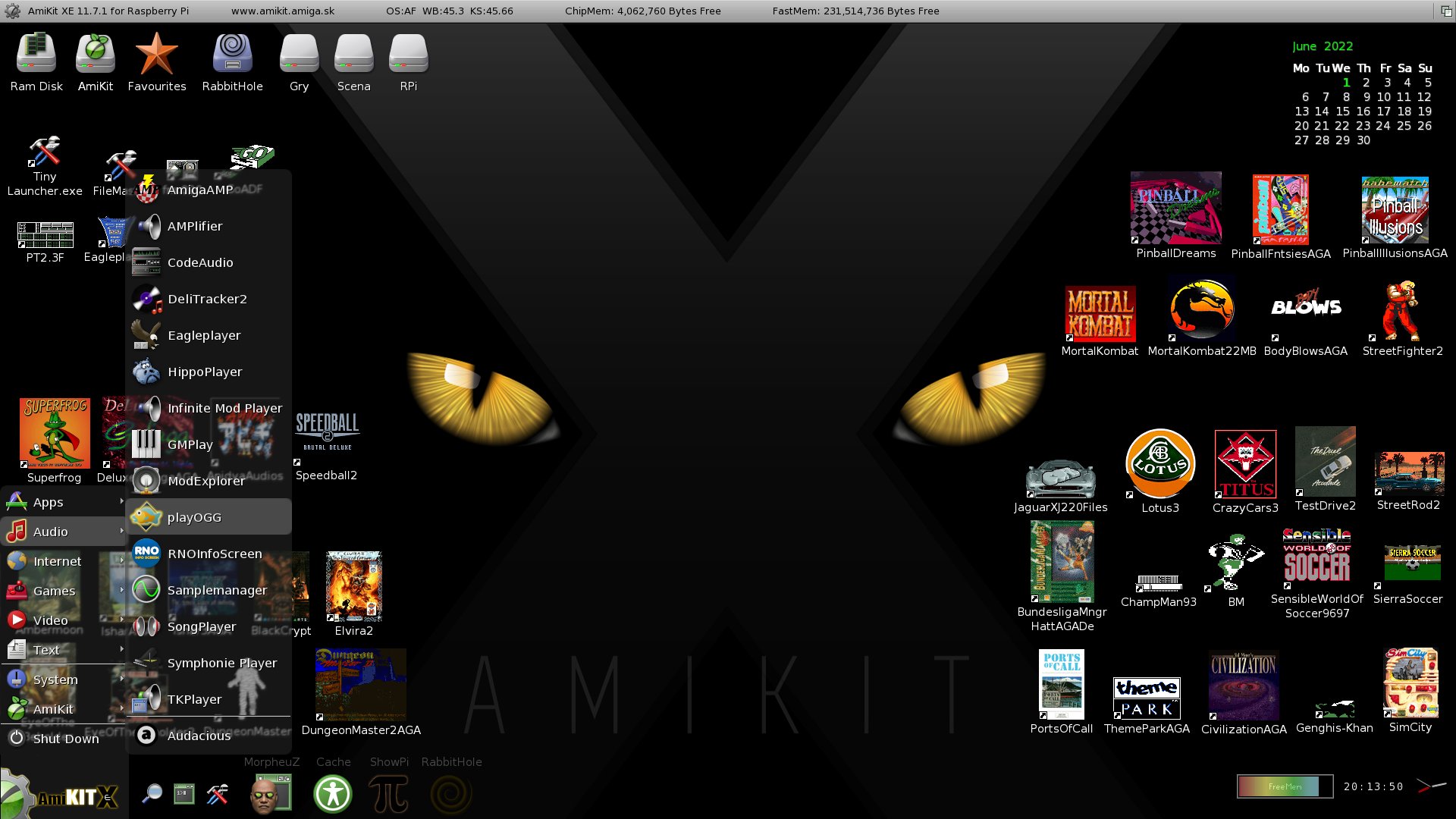Open the Ram Disk drive icon
The height and width of the screenshot is (819, 1456).
36,54
